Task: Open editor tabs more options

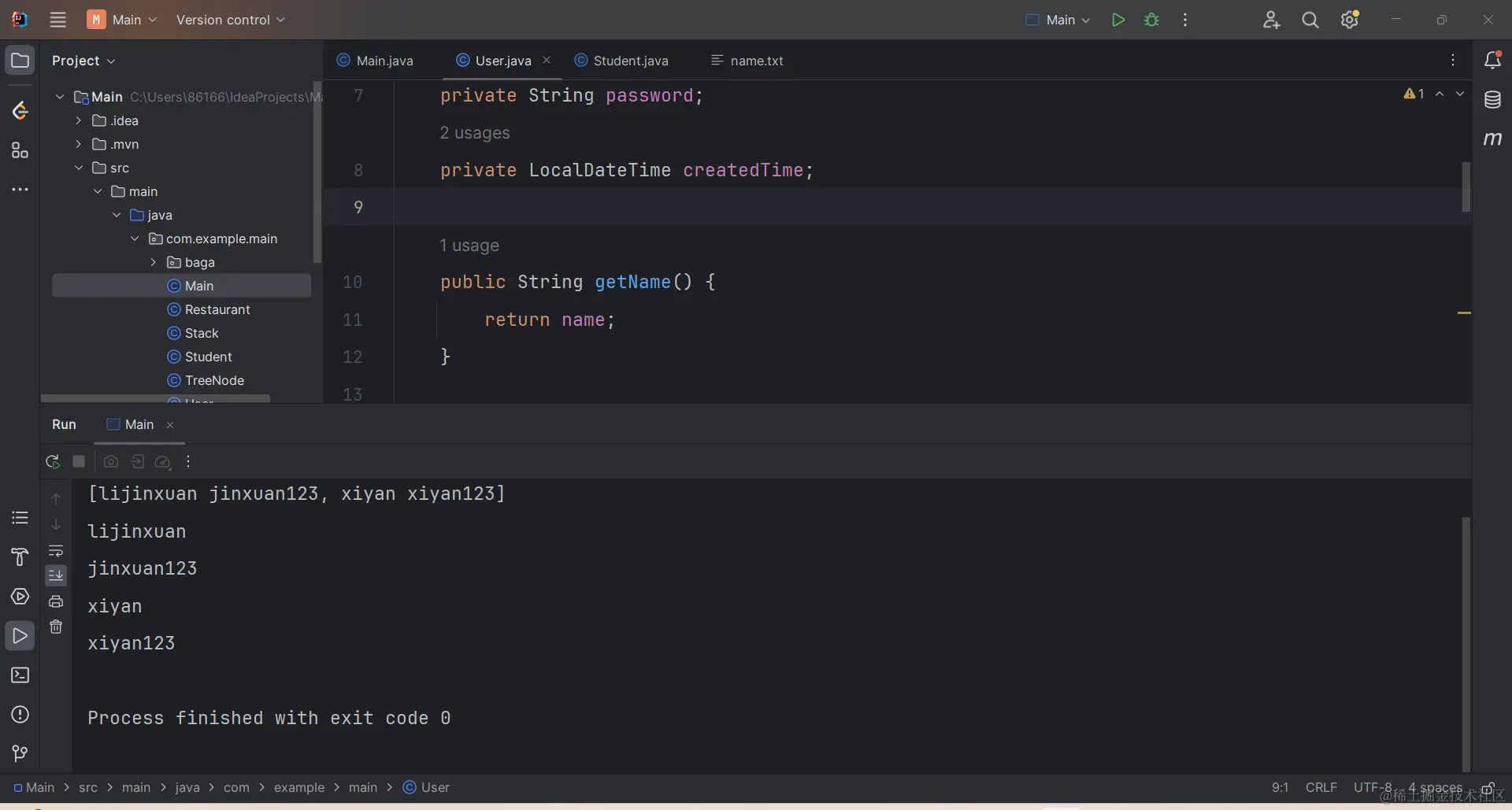Action: [x=1453, y=60]
